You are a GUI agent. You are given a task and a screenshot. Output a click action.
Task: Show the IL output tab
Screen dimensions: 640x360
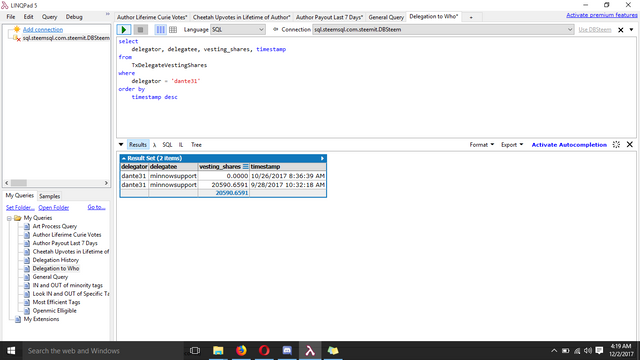181,144
